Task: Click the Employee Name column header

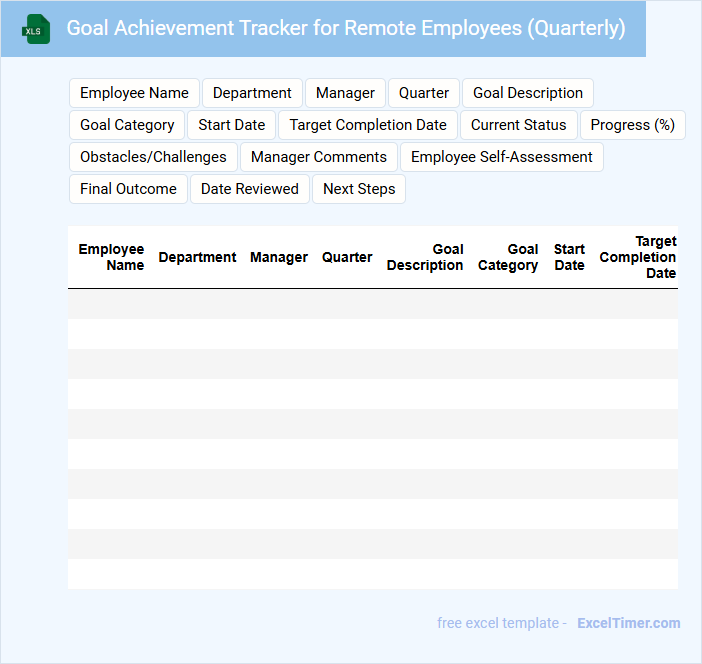Action: tap(111, 257)
